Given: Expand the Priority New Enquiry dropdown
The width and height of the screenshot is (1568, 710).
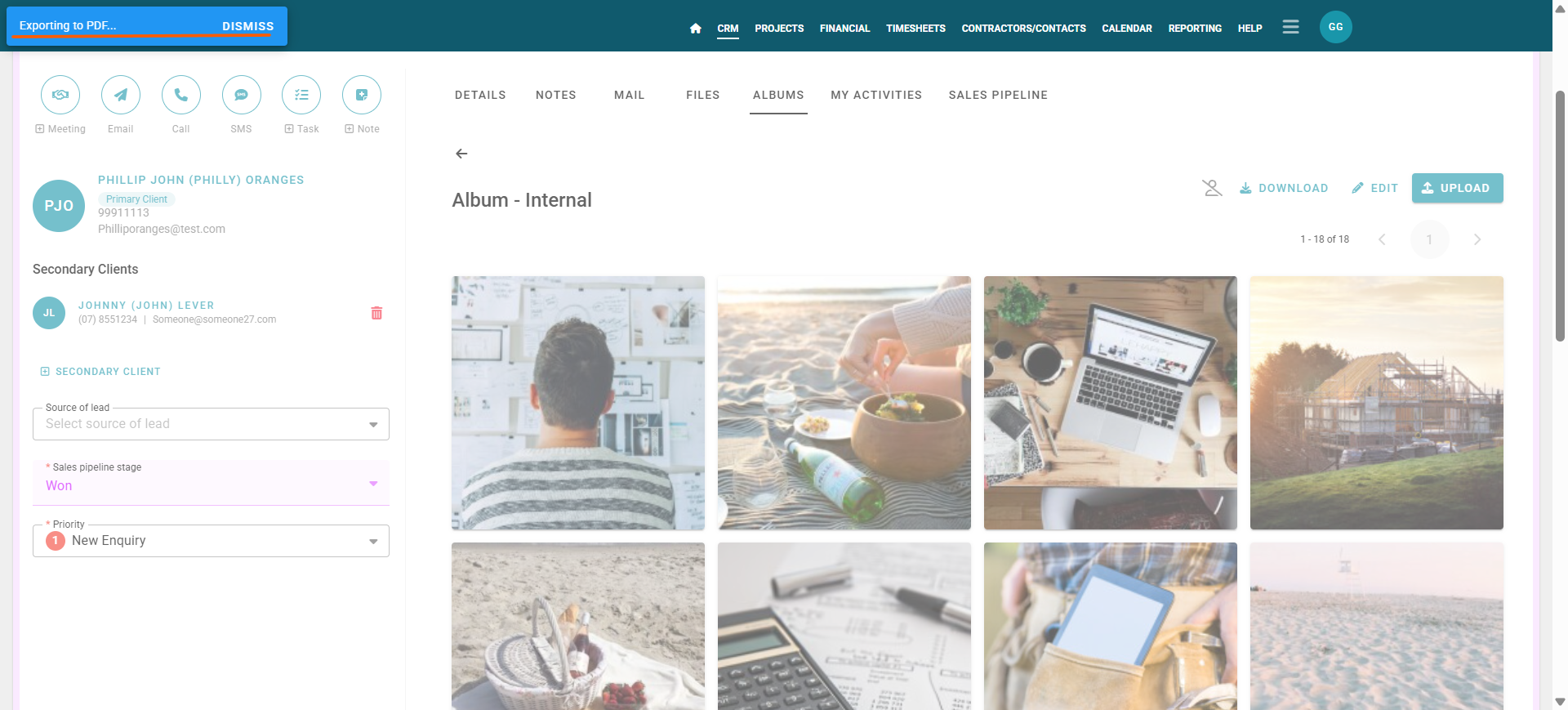Looking at the screenshot, I should tap(211, 541).
